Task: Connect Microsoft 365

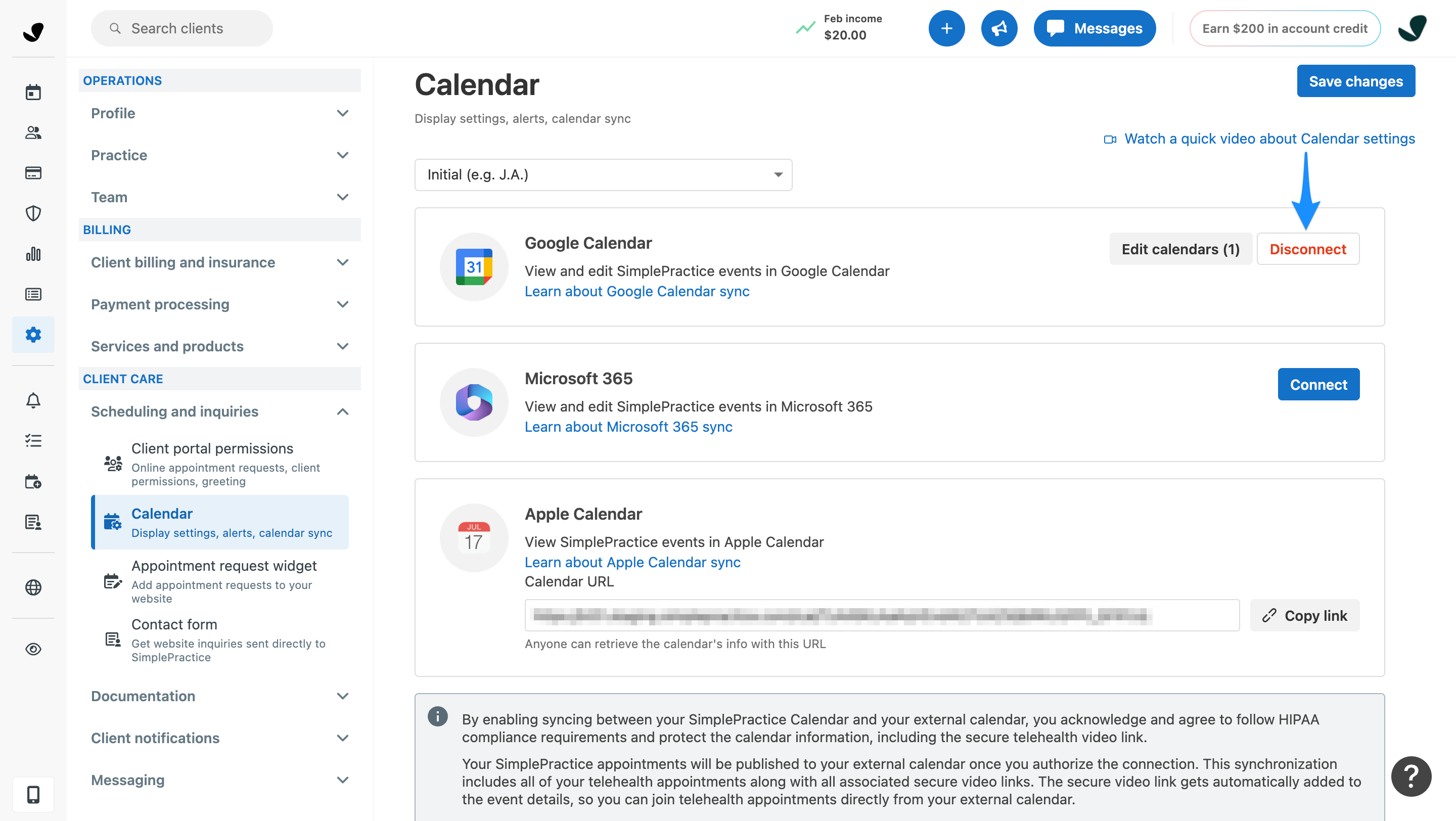Action: click(1318, 385)
